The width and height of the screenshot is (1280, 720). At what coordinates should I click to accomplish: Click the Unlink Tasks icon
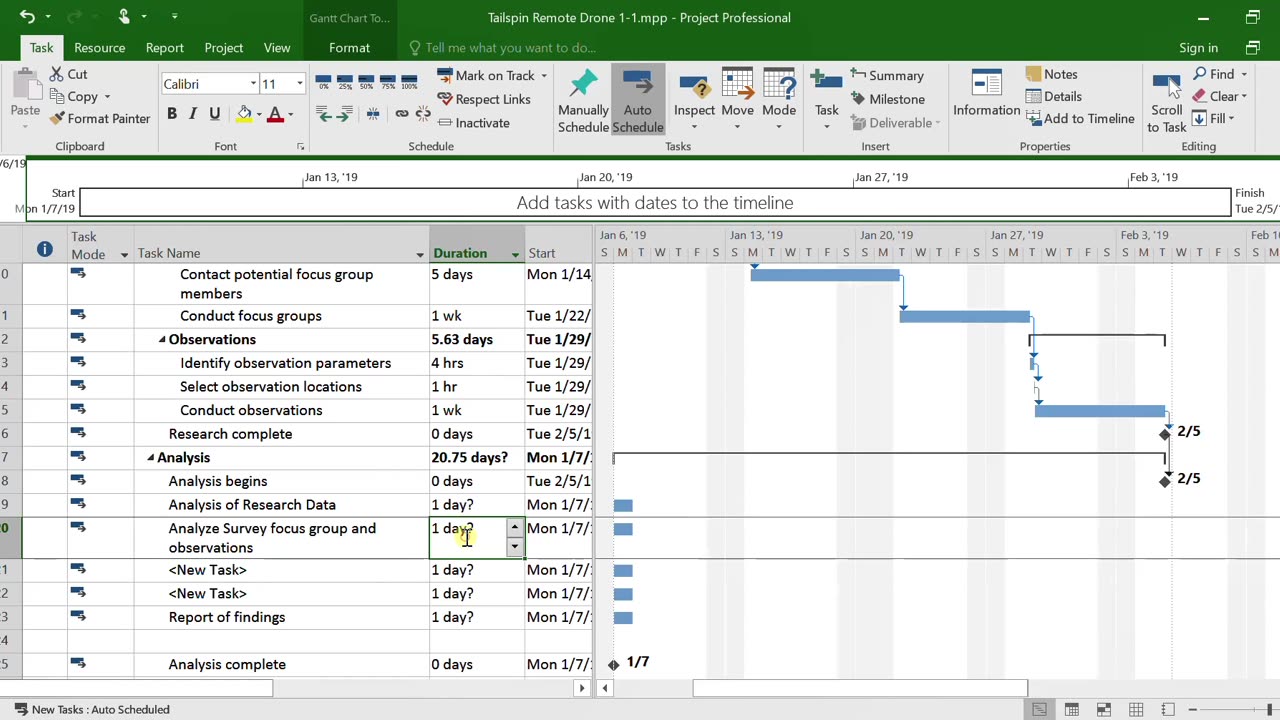tap(422, 114)
